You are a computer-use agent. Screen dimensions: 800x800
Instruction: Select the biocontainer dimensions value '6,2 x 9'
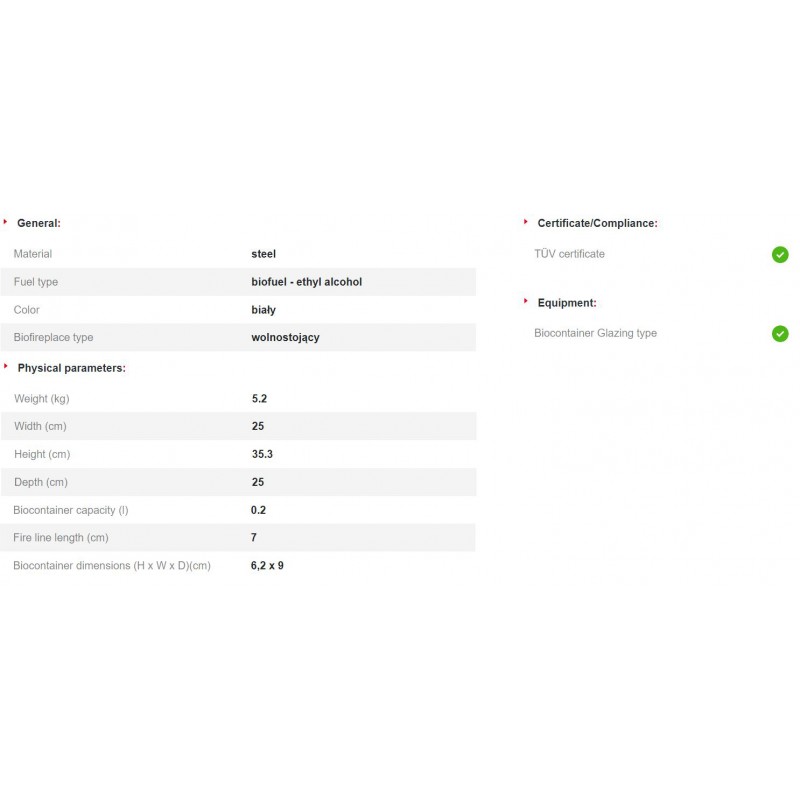coord(267,566)
